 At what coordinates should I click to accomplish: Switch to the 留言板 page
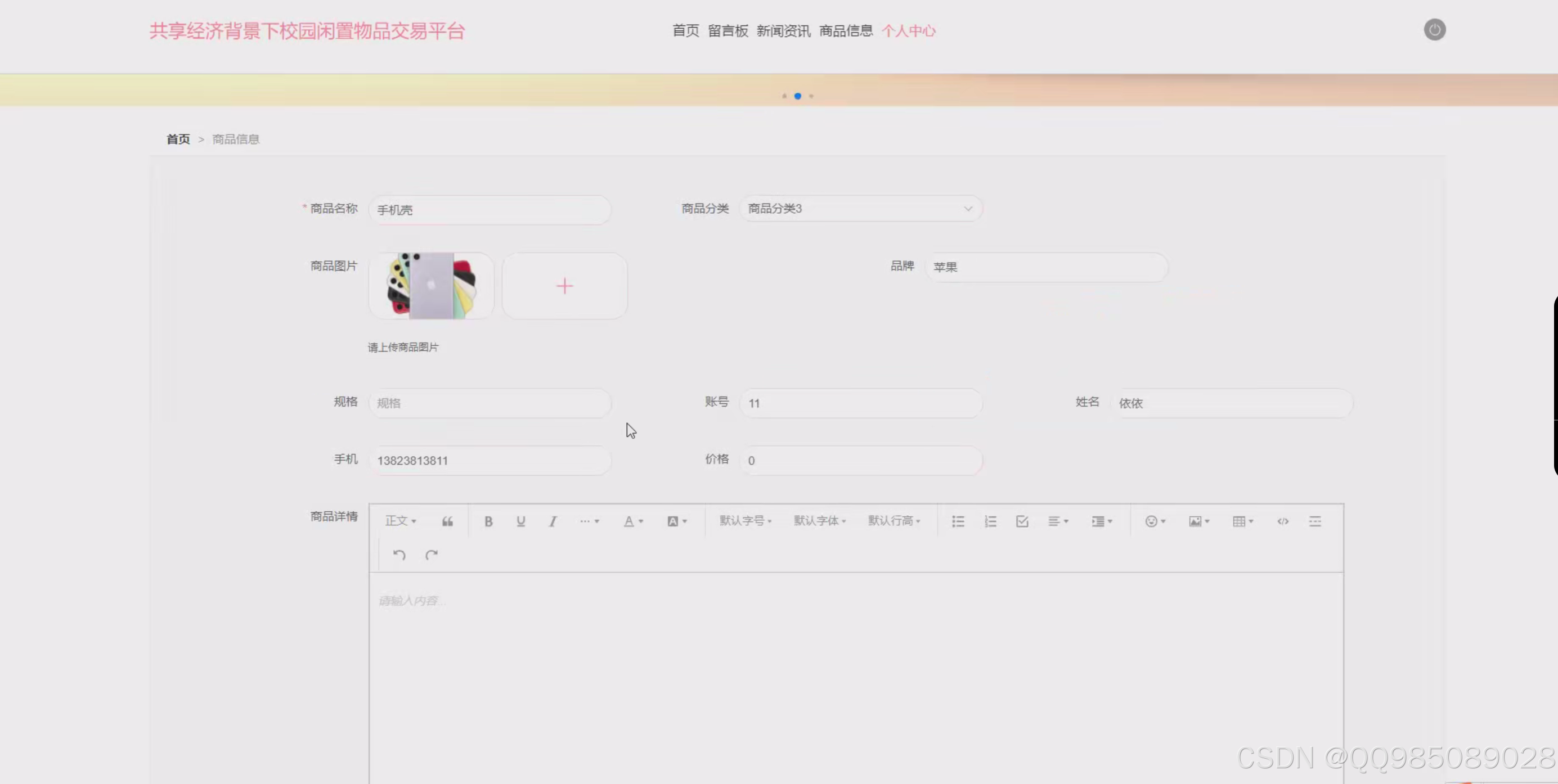[728, 30]
